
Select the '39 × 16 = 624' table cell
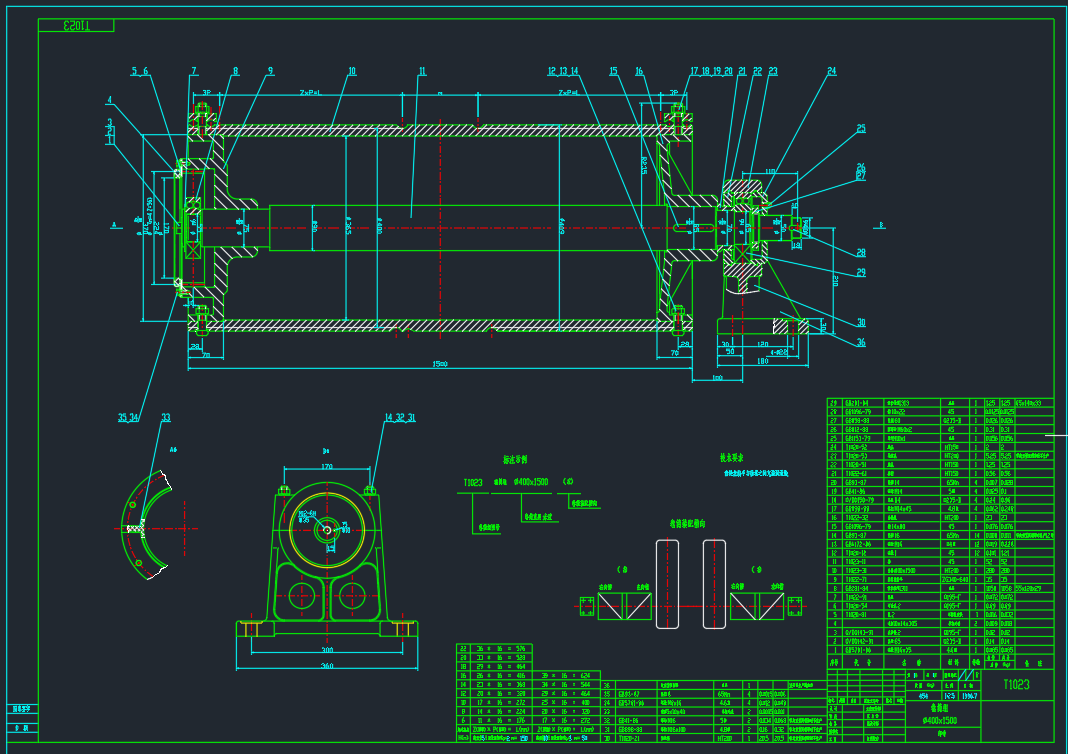coord(566,676)
